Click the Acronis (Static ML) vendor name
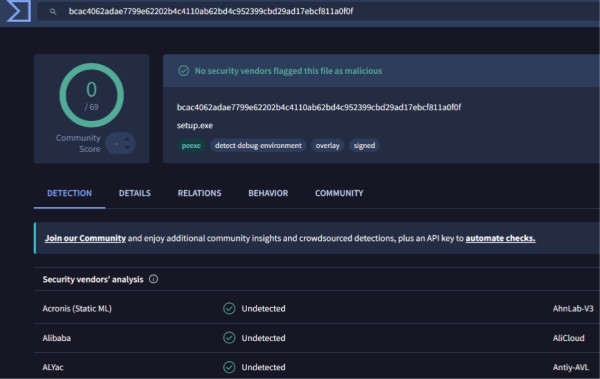The image size is (600, 379). pyautogui.click(x=77, y=309)
